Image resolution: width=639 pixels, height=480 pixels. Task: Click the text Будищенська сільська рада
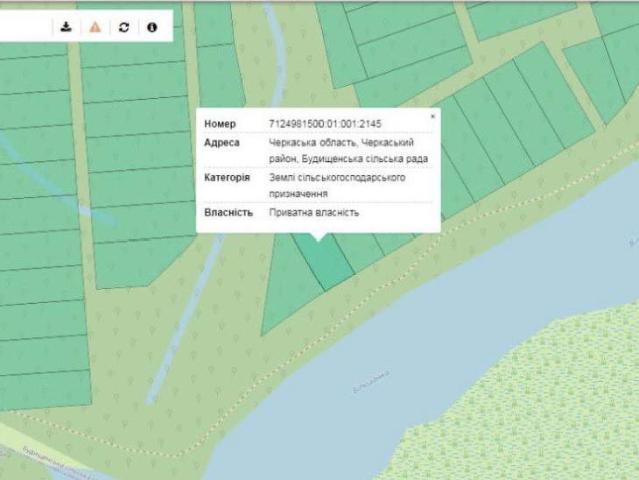tap(365, 159)
